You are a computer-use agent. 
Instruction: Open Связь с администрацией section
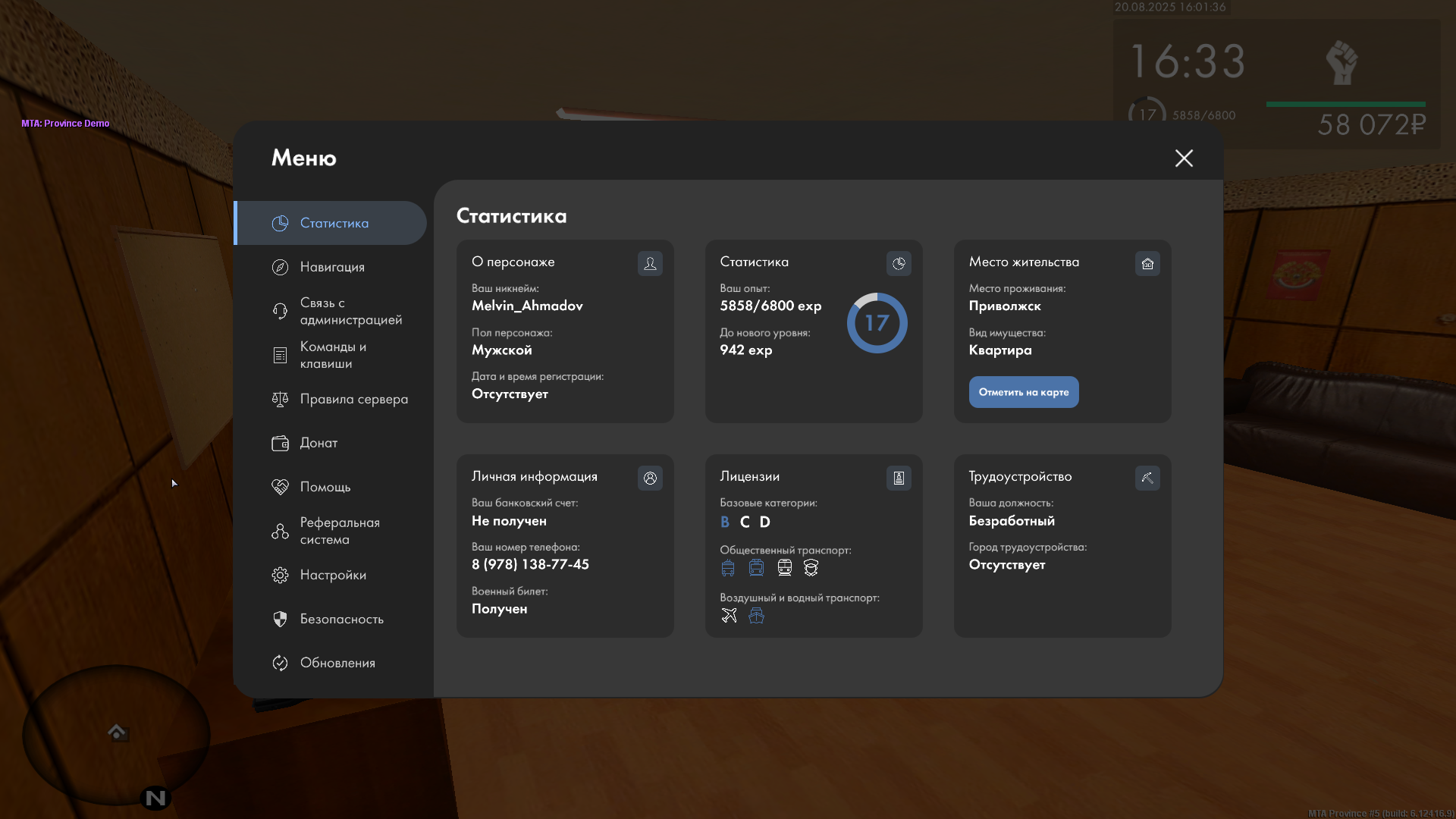click(331, 311)
